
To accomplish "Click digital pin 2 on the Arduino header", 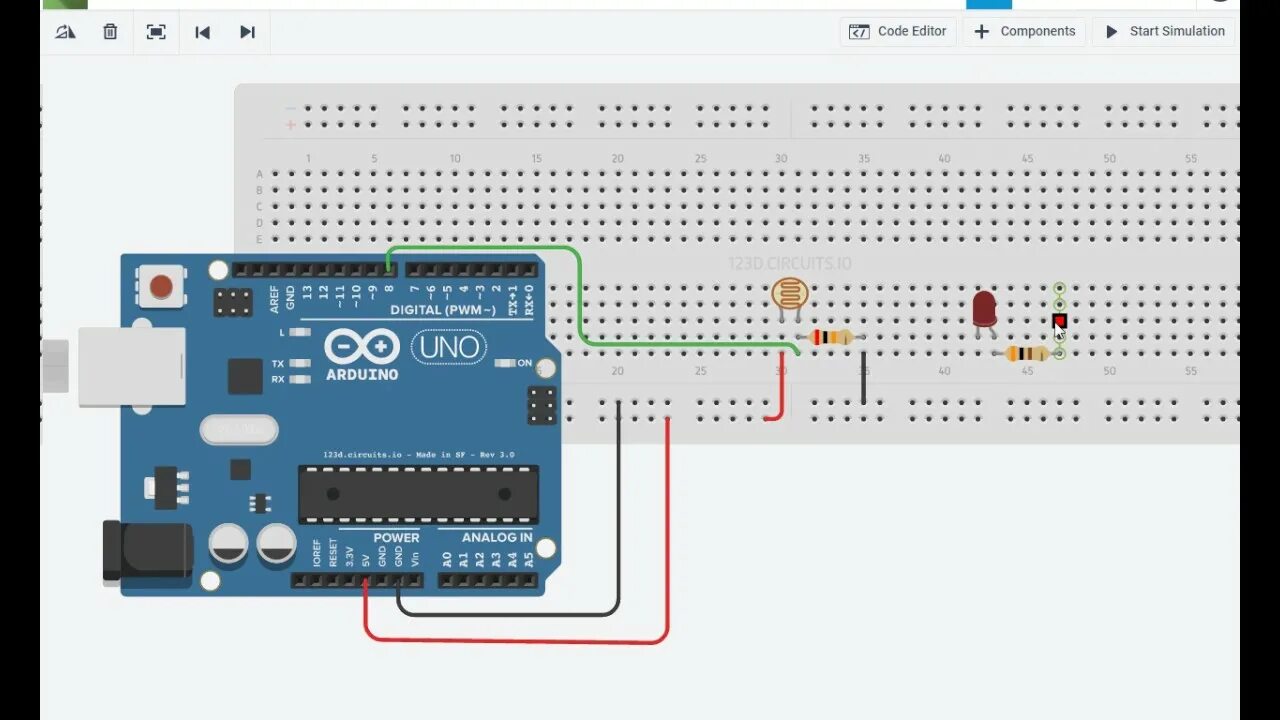I will (496, 270).
